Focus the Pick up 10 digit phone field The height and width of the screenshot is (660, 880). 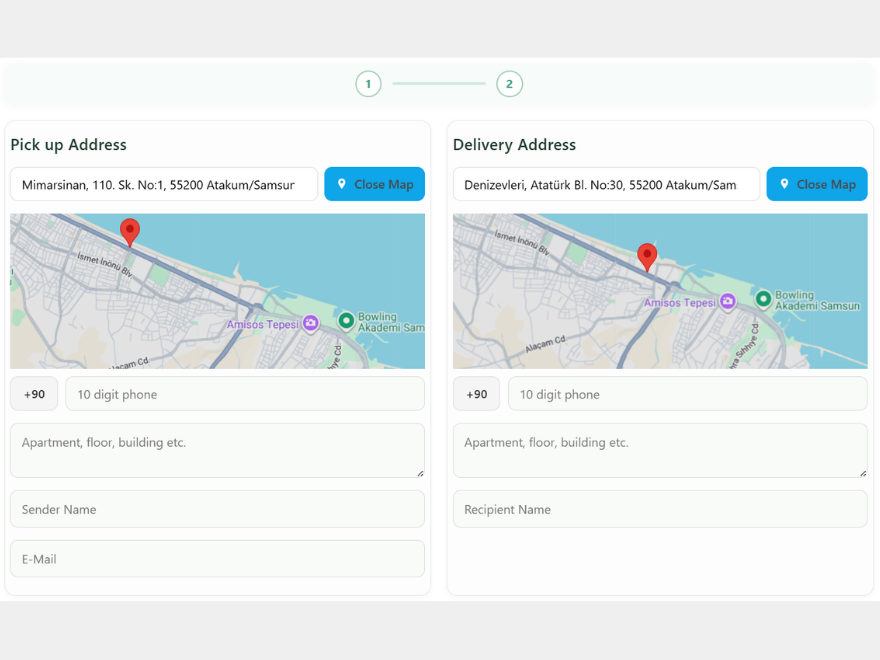click(245, 394)
